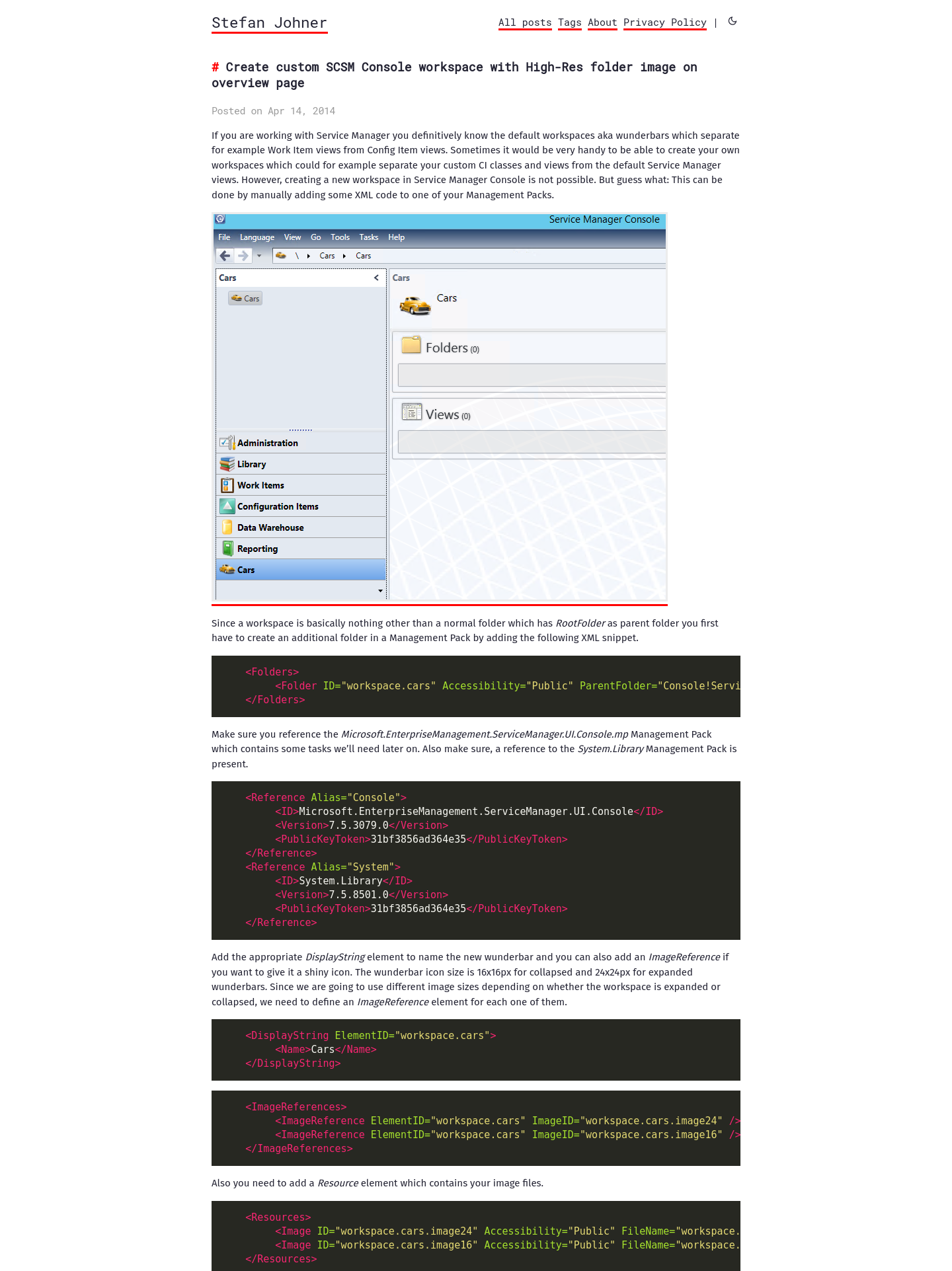Select the Reporting workspace label
This screenshot has width=952, height=1271.
click(258, 549)
